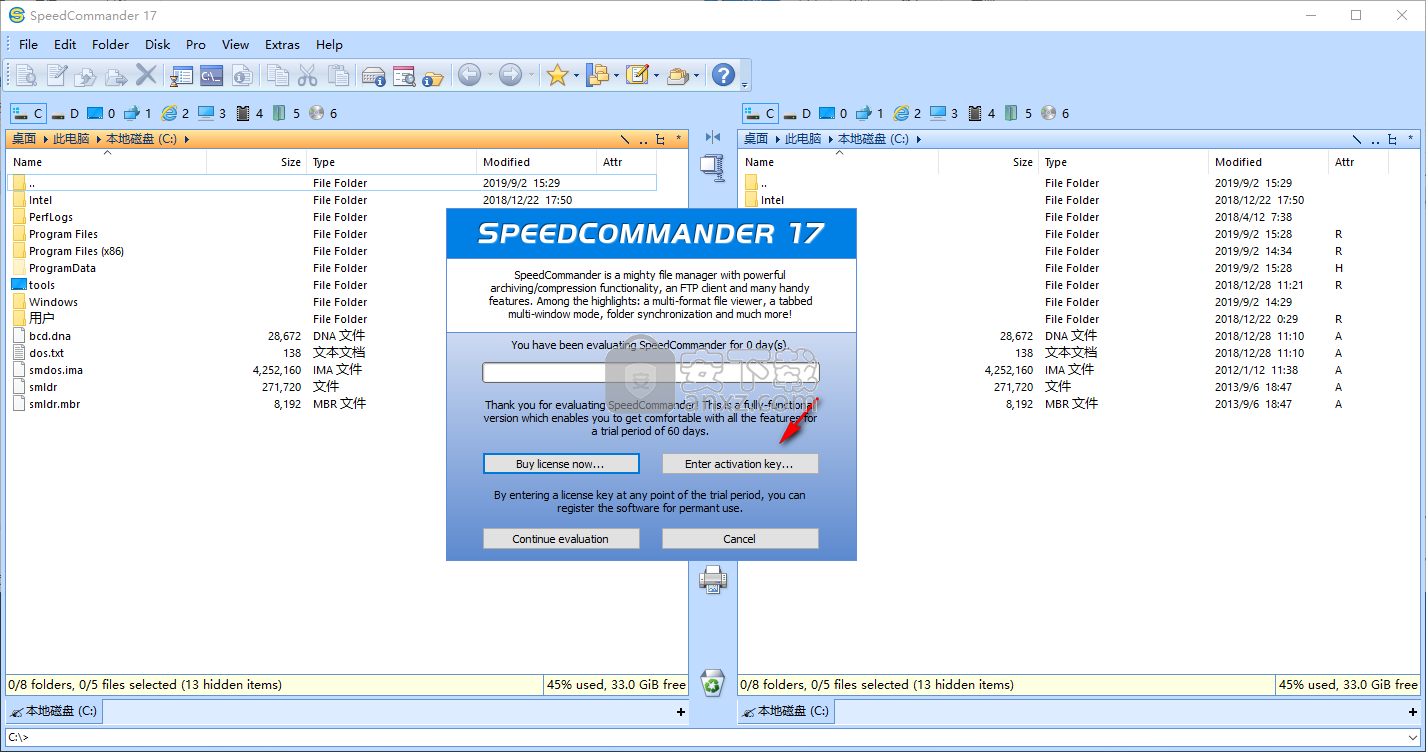Click the file properties info icon
The image size is (1426, 752).
point(241,75)
